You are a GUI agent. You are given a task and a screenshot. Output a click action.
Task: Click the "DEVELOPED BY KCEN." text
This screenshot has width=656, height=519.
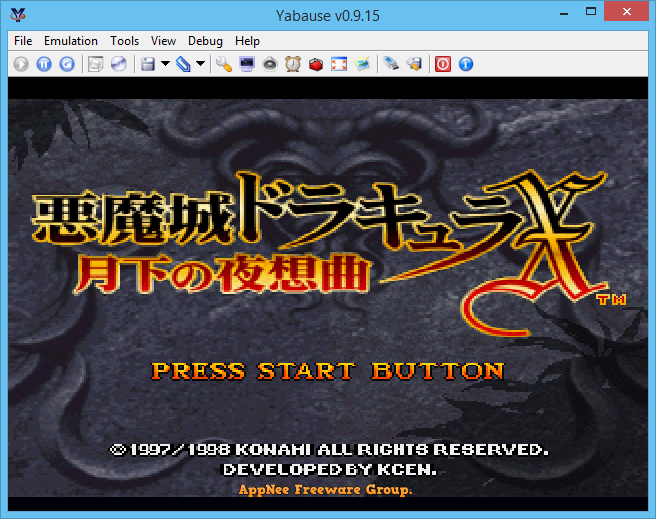click(330, 470)
